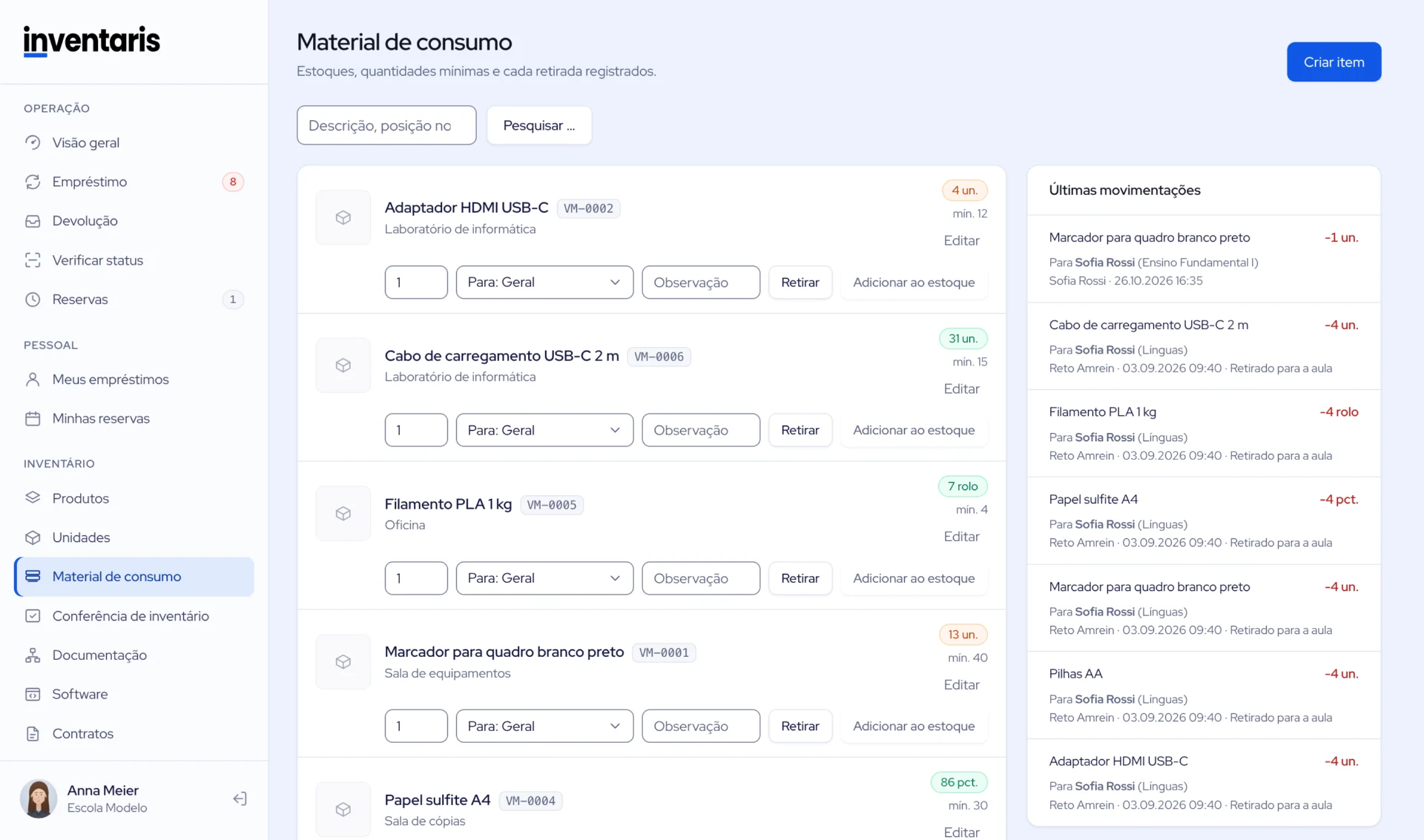Click the Conferência de inventário check icon
The width and height of the screenshot is (1424, 840).
tap(33, 616)
